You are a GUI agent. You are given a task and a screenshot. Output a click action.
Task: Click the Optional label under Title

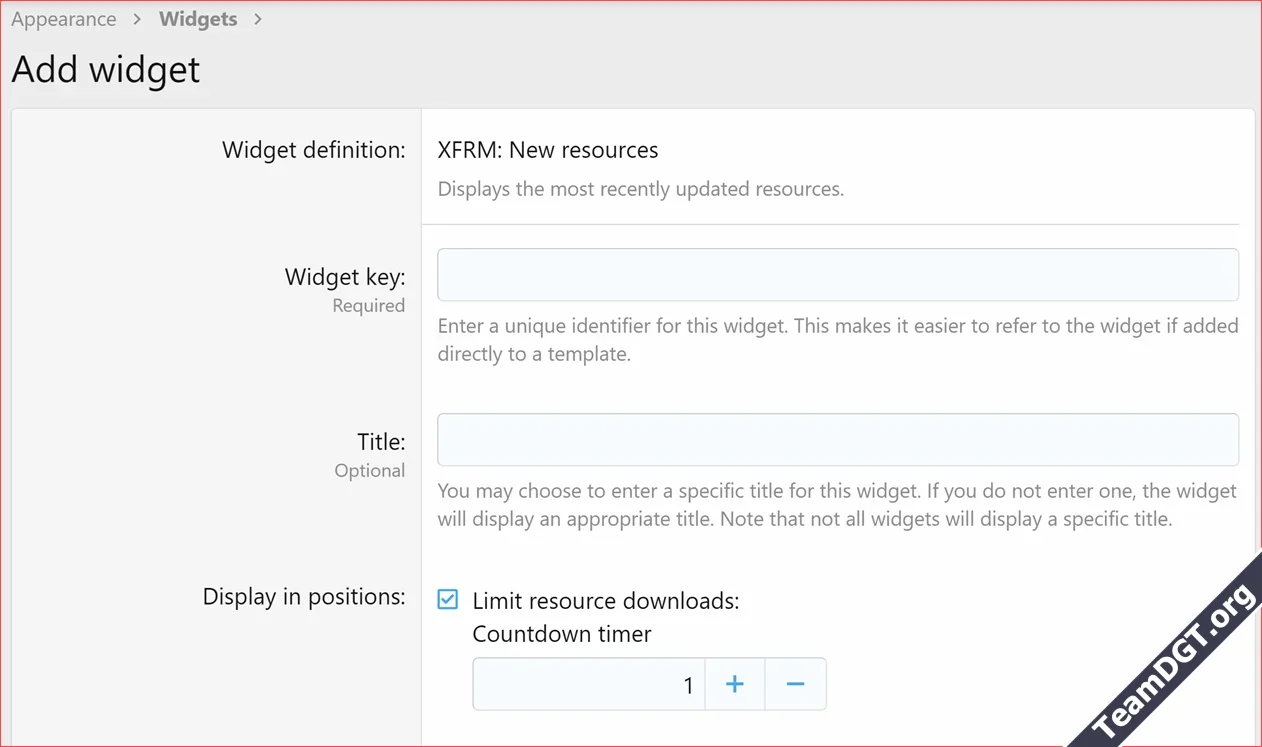371,470
